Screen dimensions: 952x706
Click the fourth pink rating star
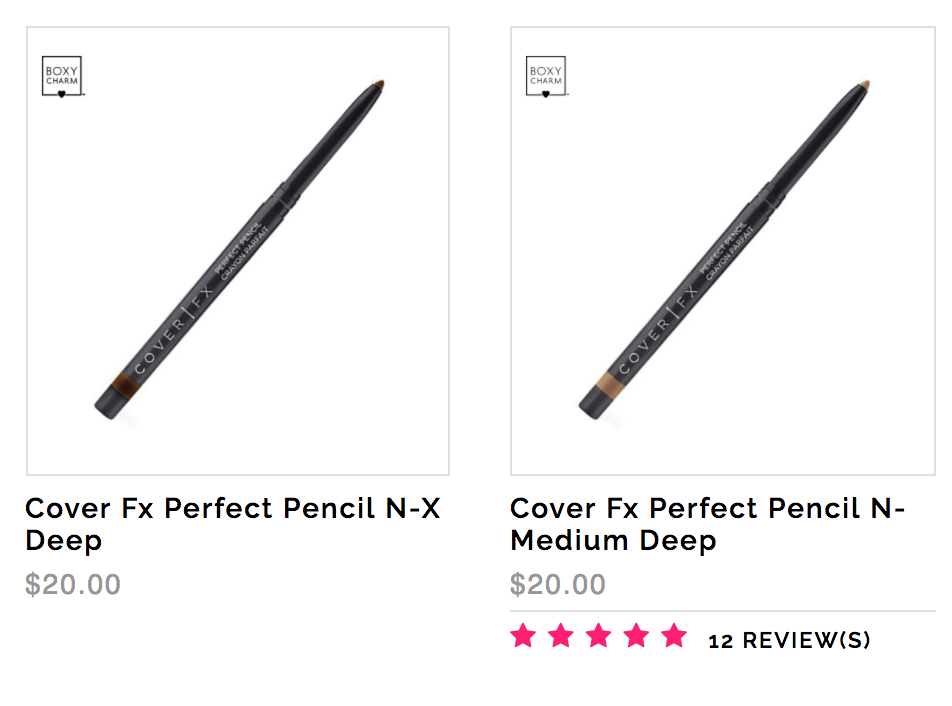point(636,636)
